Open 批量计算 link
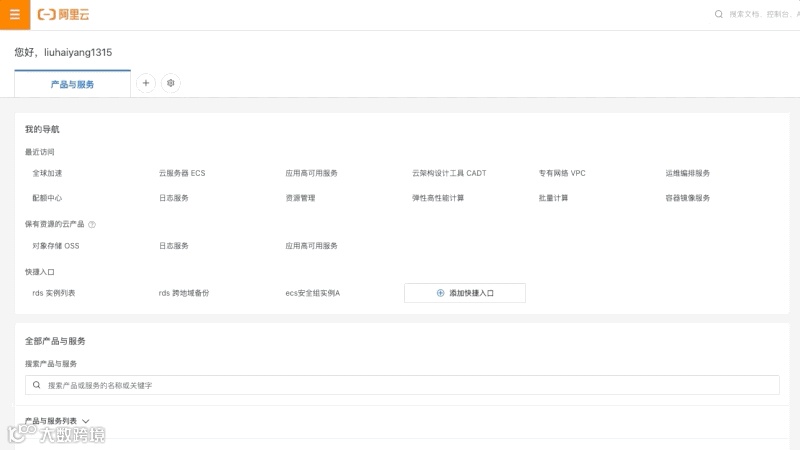This screenshot has width=800, height=450. (x=554, y=198)
